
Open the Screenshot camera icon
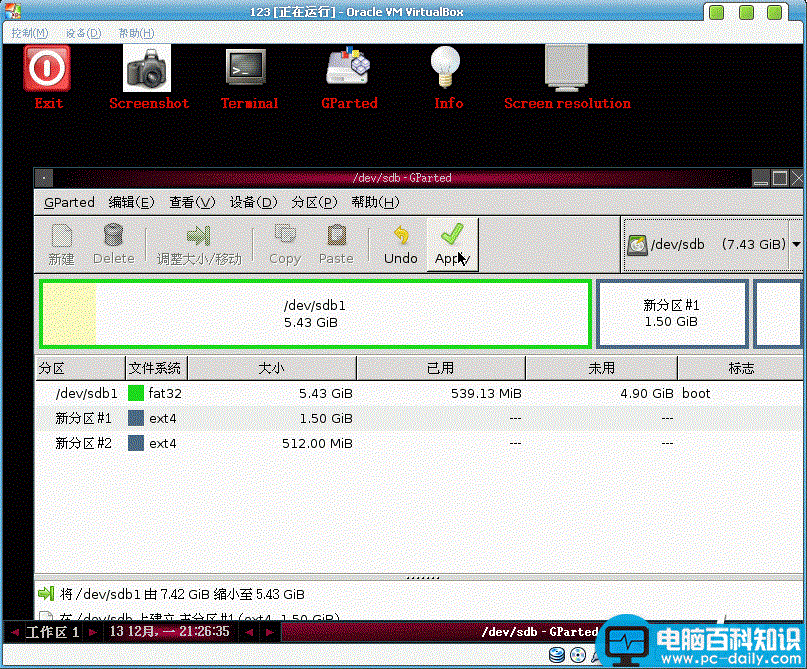pyautogui.click(x=148, y=69)
